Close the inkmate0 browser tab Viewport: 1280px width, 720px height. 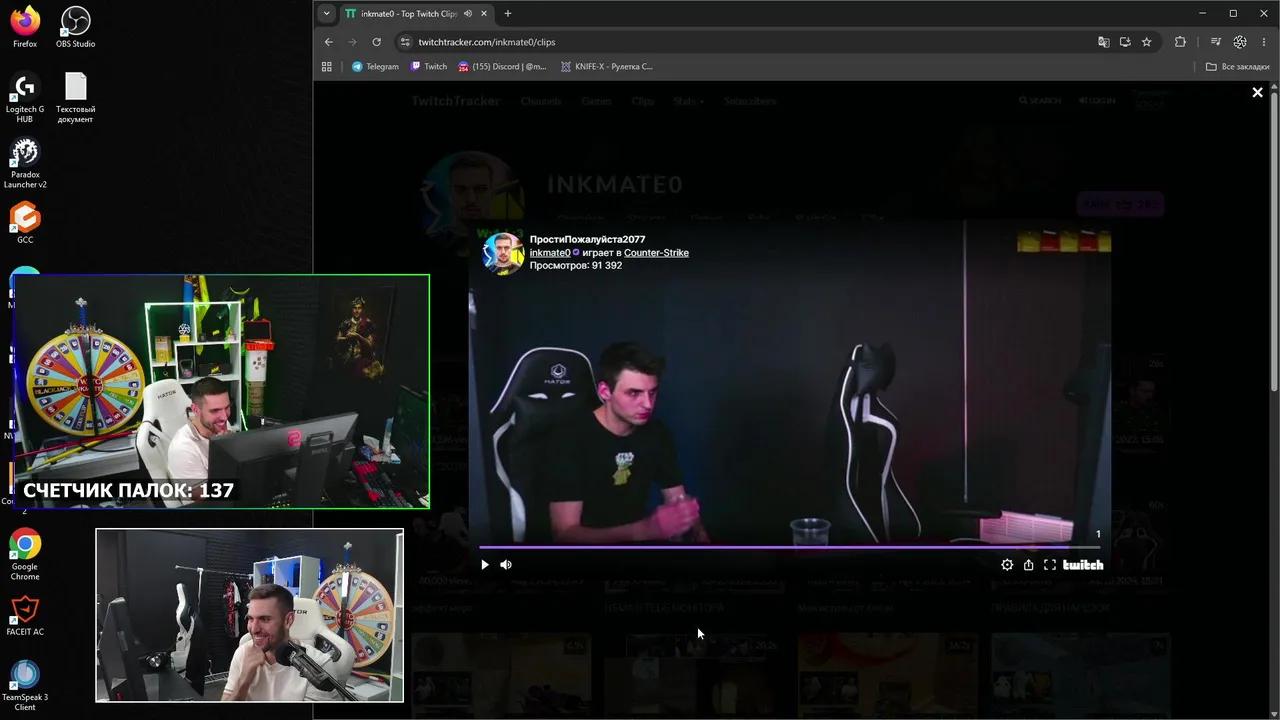[485, 14]
